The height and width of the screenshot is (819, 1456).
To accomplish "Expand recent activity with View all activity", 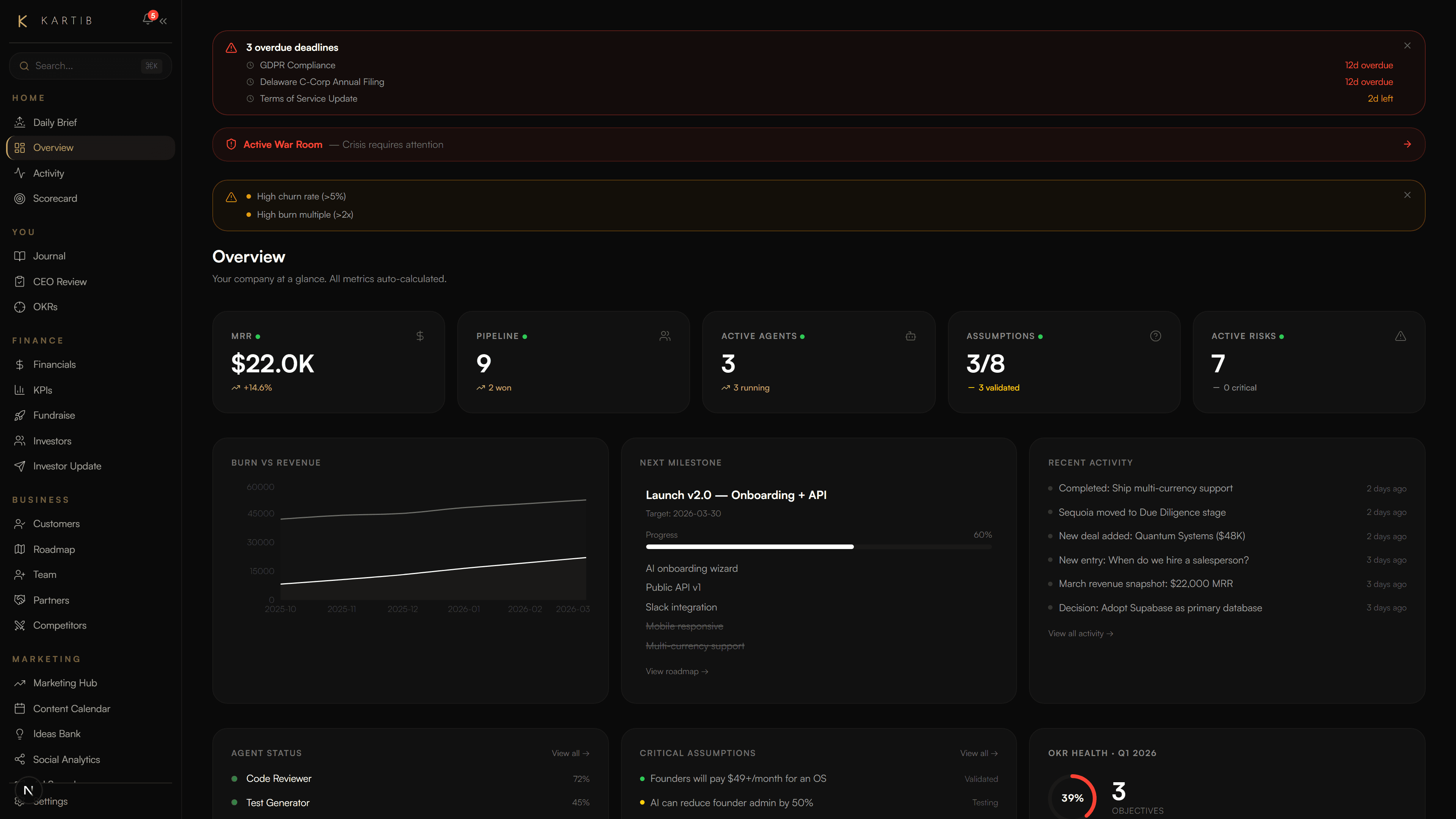I will click(1080, 633).
